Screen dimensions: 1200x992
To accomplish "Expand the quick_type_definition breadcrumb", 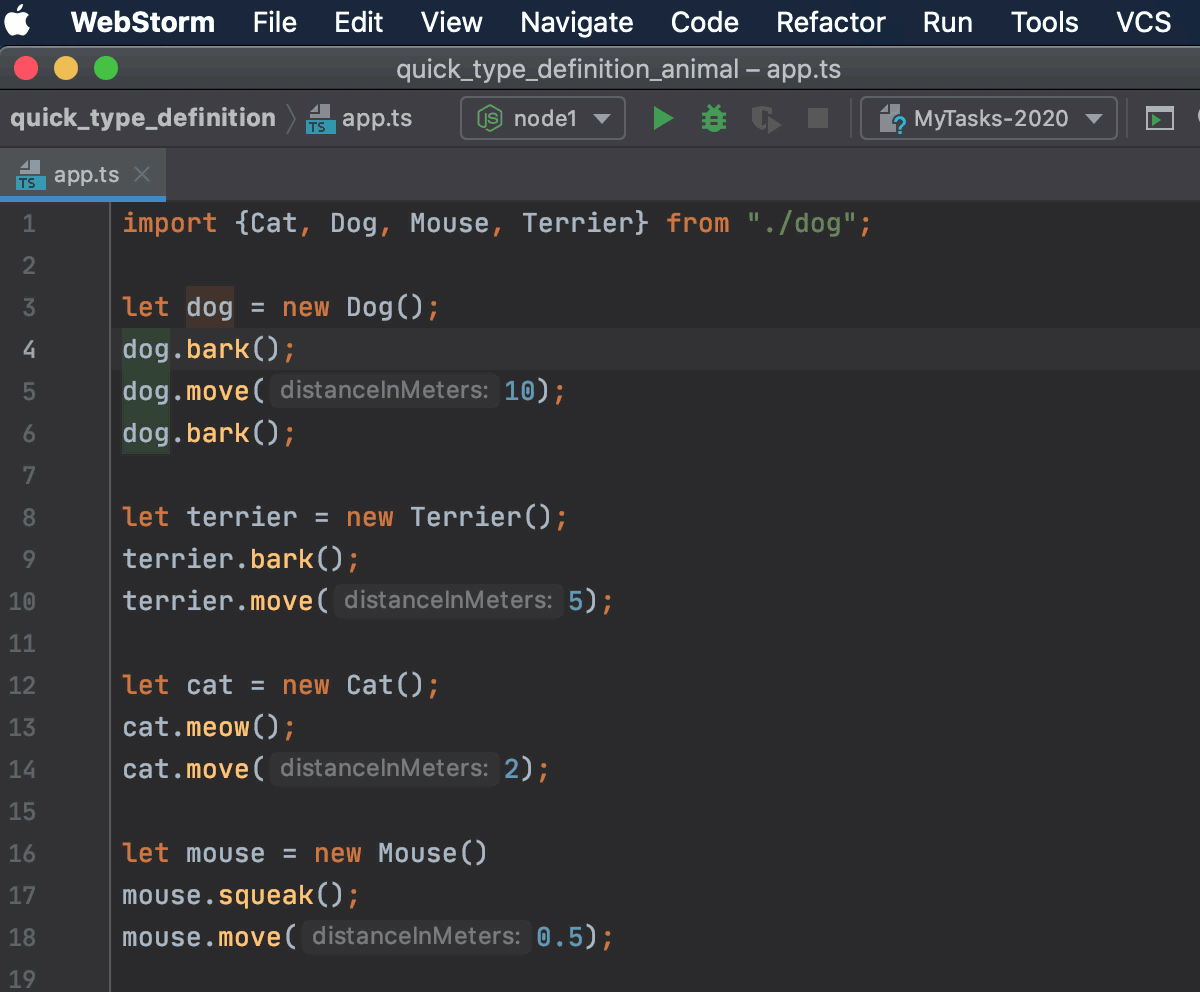I will [141, 117].
